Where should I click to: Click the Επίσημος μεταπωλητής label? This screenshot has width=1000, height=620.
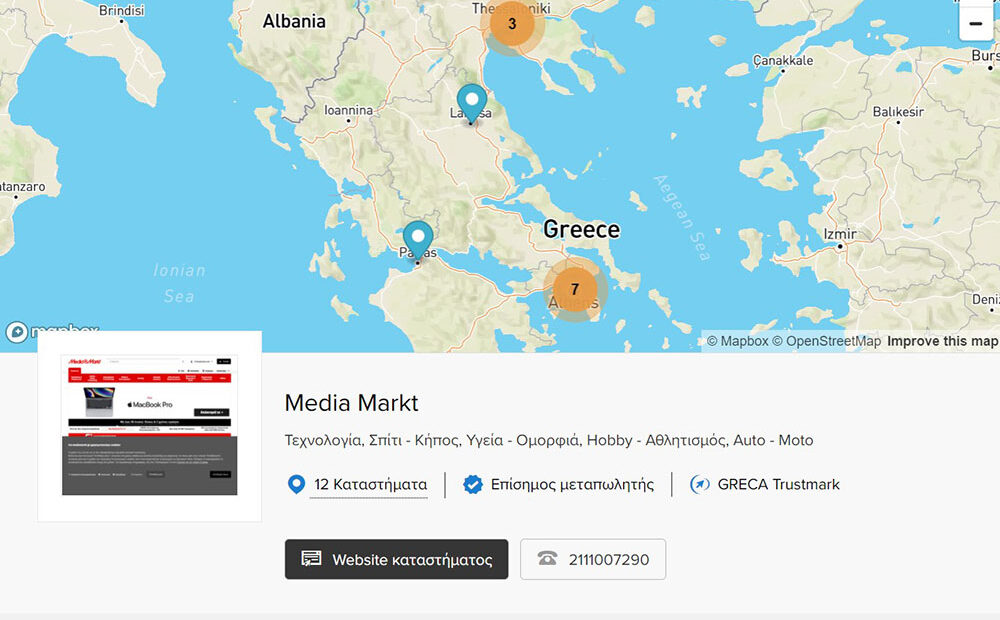click(572, 485)
